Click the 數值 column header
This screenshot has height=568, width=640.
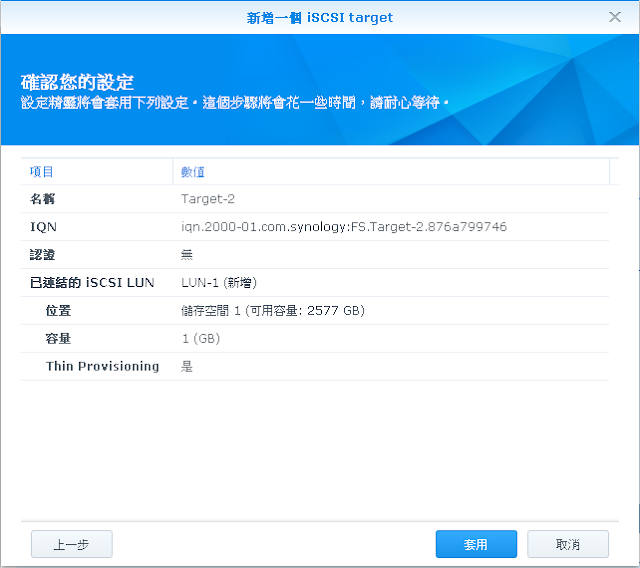[193, 172]
